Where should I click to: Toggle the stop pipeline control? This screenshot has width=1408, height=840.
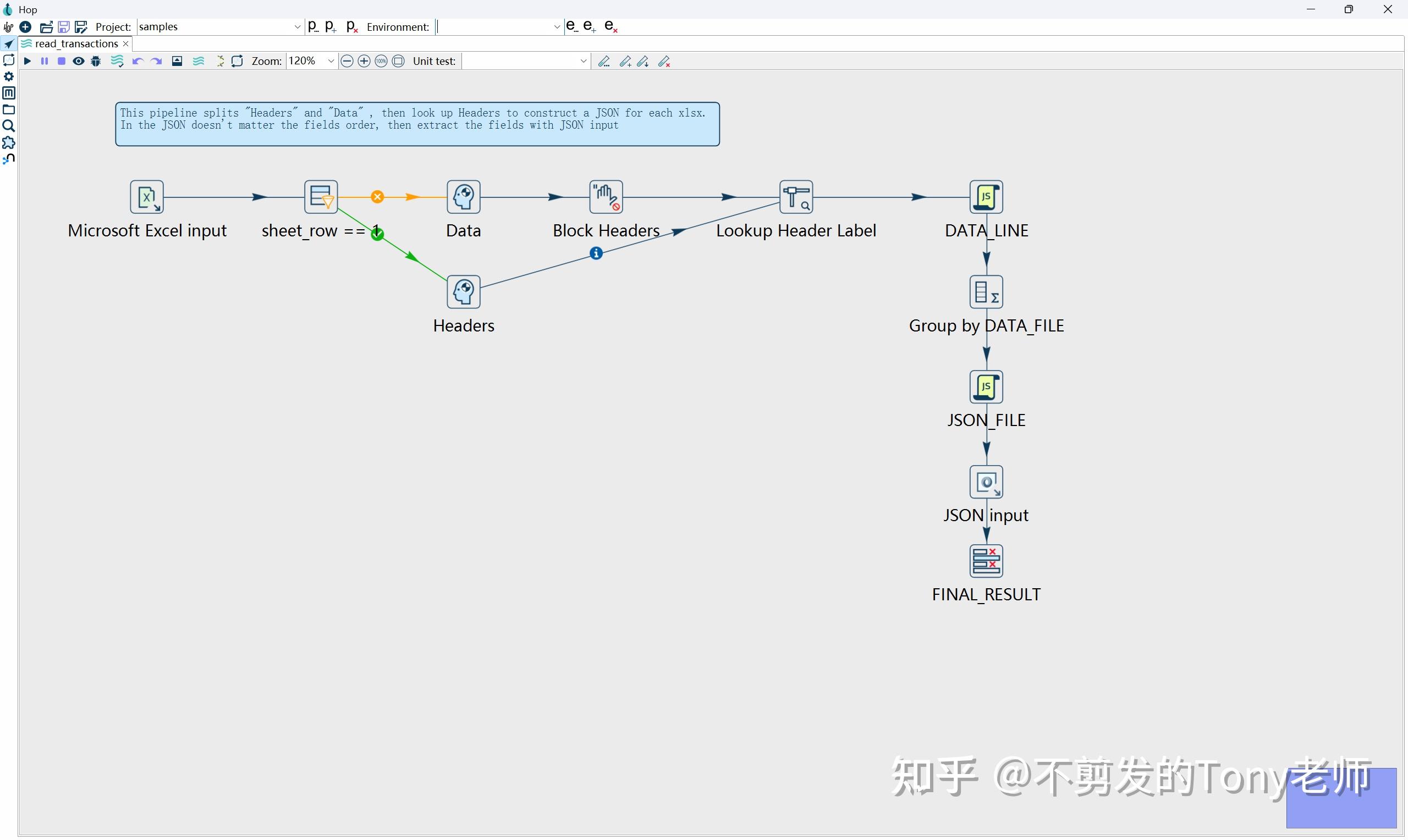click(62, 61)
